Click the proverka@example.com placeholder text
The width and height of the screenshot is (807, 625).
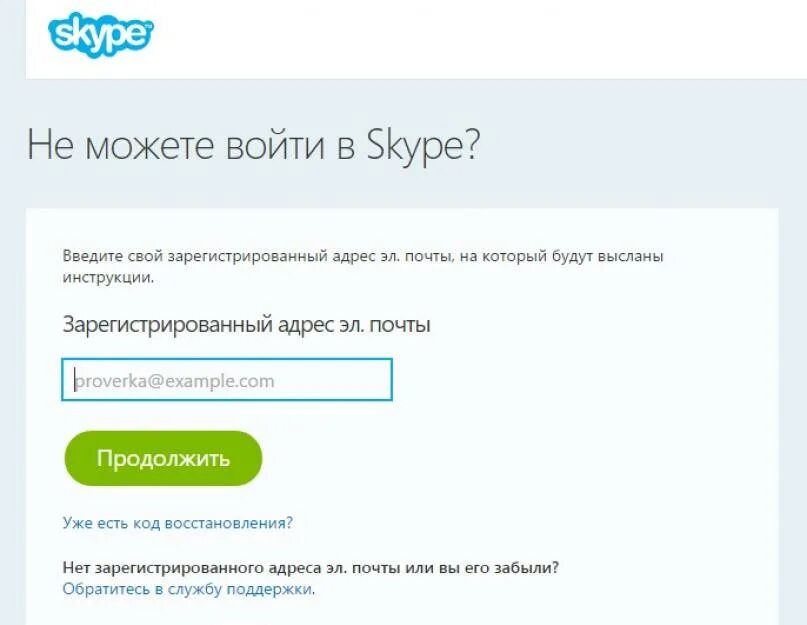coord(174,381)
